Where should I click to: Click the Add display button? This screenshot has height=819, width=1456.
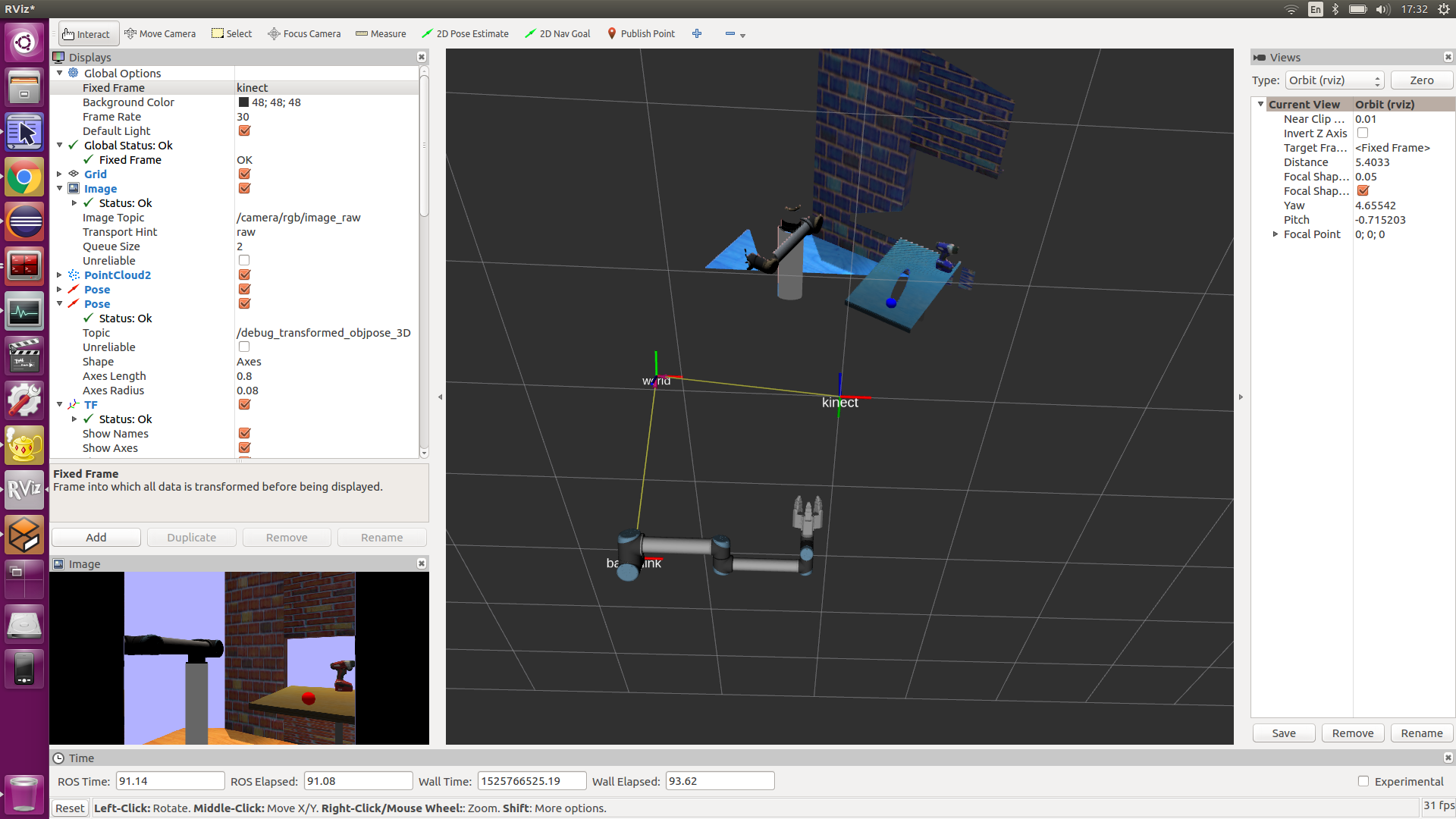tap(96, 538)
